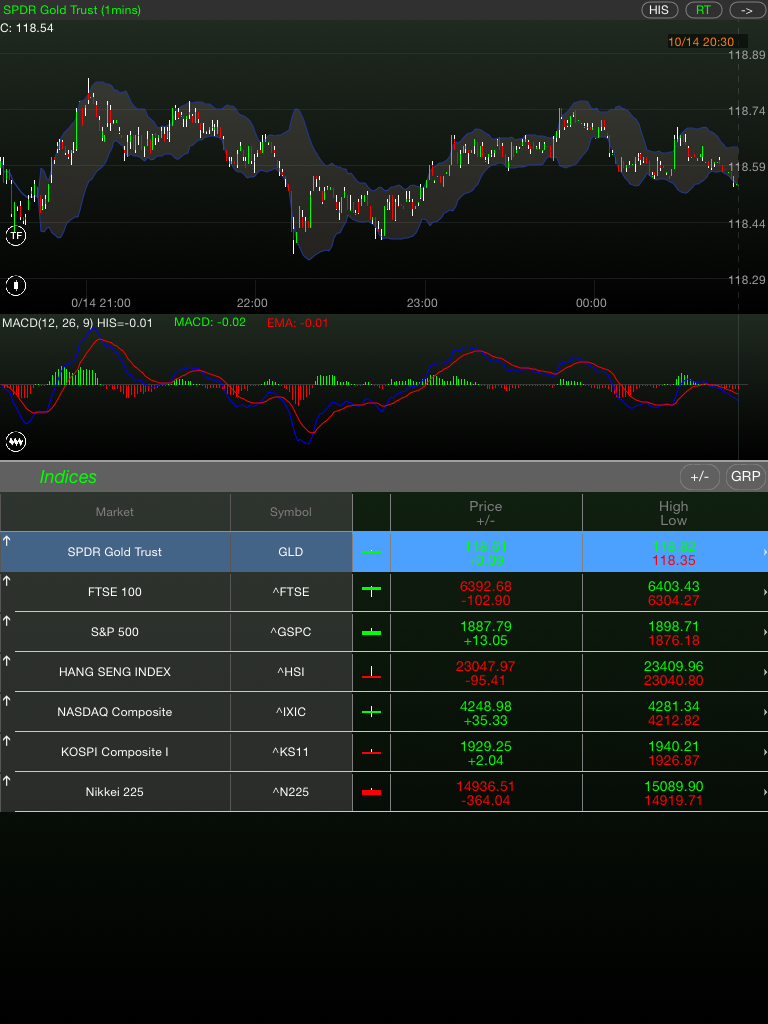Click the 'SPDR Gold Trust (1mins)' chart title
The height and width of the screenshot is (1024, 768).
coord(72,10)
